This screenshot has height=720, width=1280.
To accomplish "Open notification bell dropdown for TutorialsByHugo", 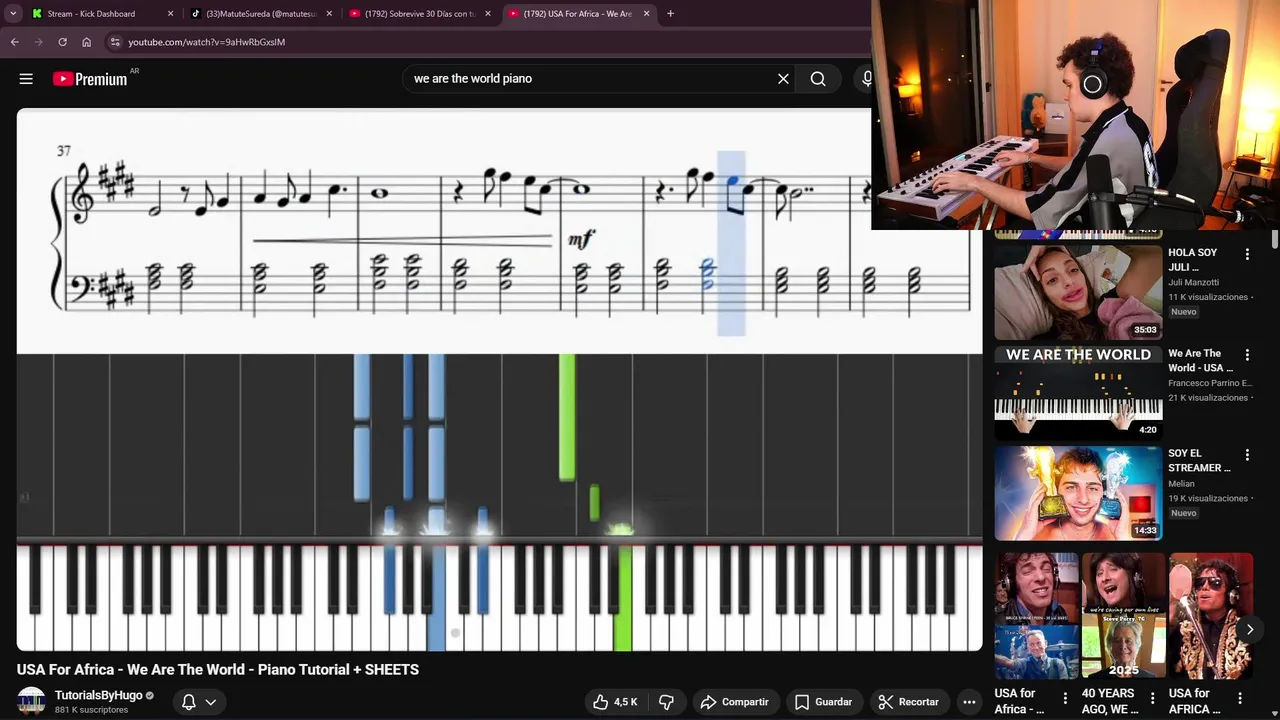I will click(x=199, y=702).
